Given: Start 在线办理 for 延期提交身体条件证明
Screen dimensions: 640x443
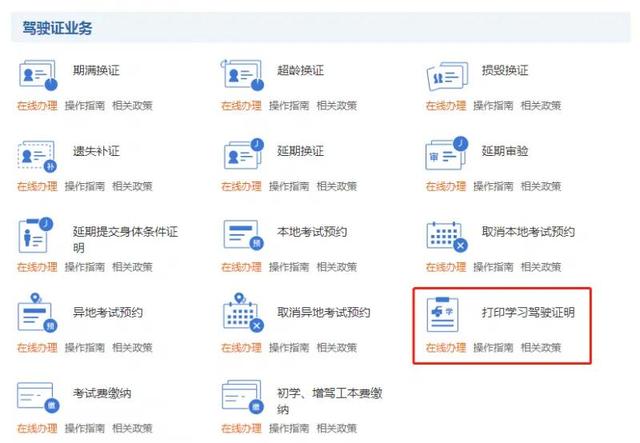Looking at the screenshot, I should pos(37,267).
